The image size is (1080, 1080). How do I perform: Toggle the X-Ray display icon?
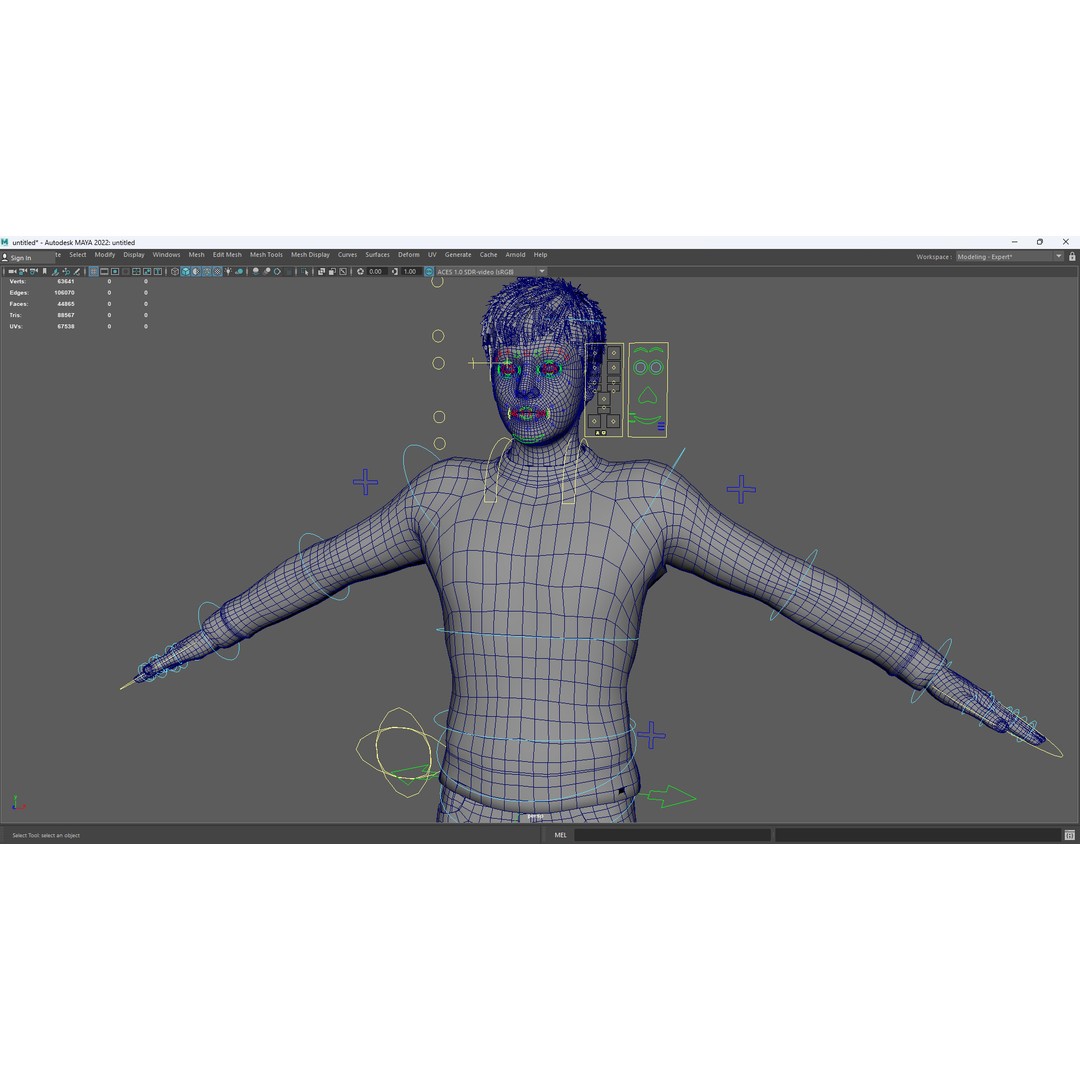(321, 271)
